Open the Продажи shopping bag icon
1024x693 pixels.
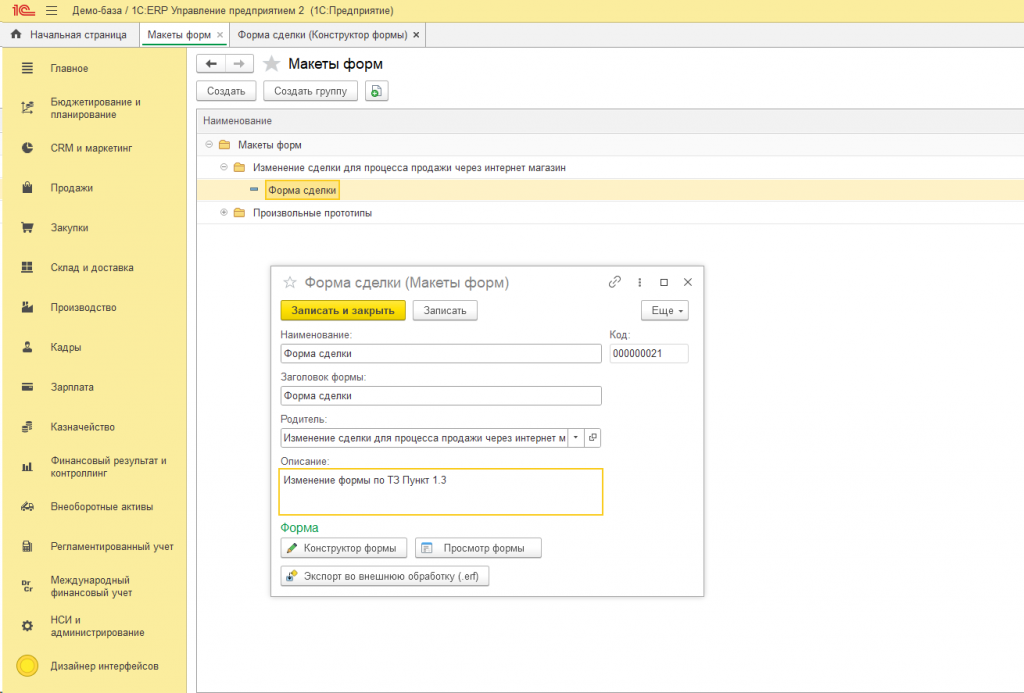point(27,187)
